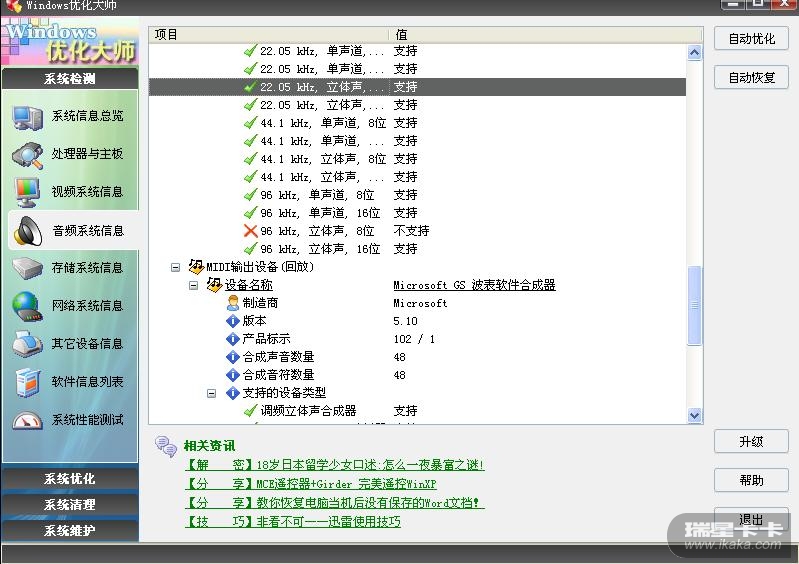Click green check for 96 kHz 单声道 8位
Image resolution: width=799 pixels, height=564 pixels.
[x=250, y=195]
